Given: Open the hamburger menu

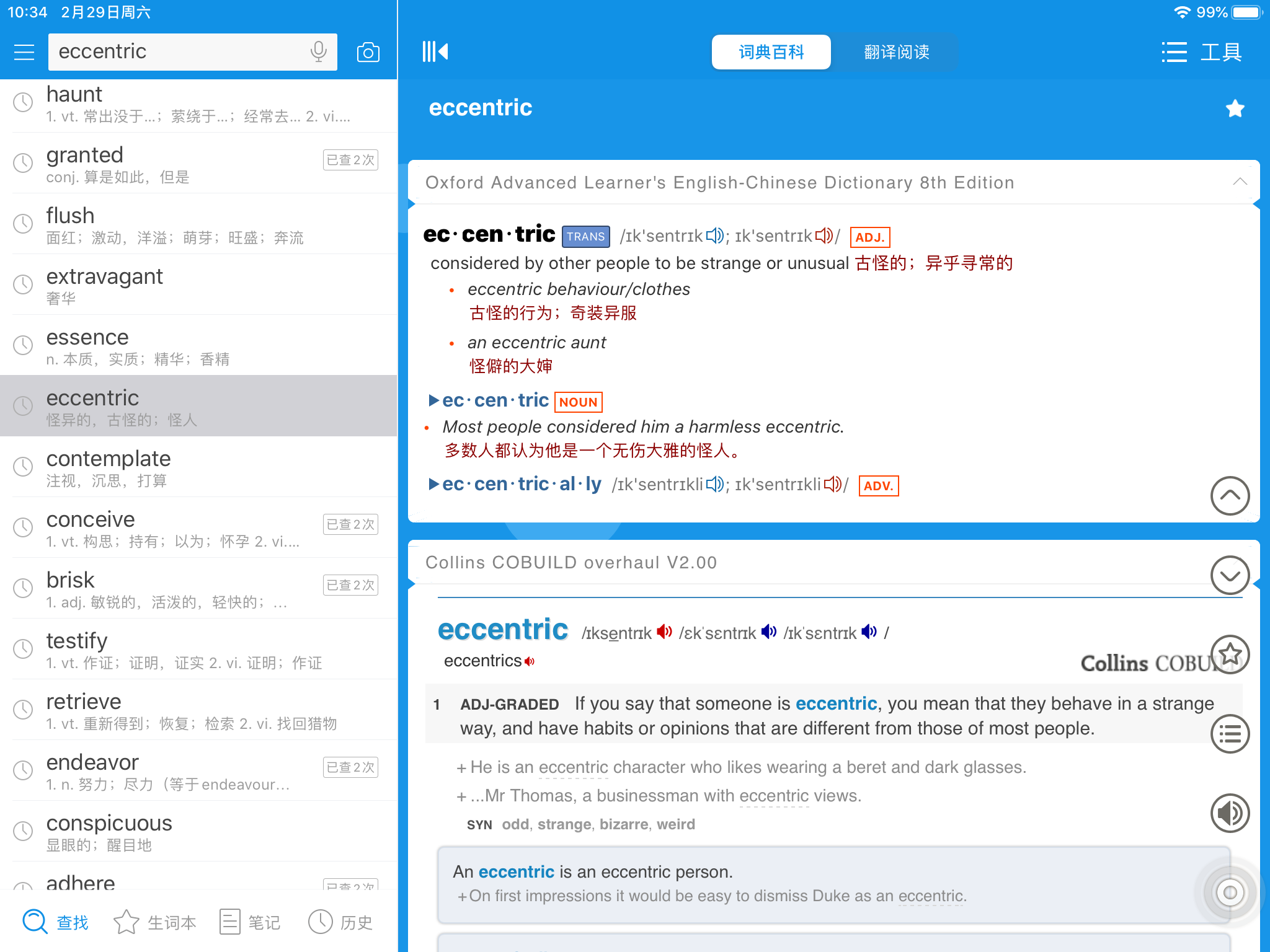Looking at the screenshot, I should coord(24,52).
